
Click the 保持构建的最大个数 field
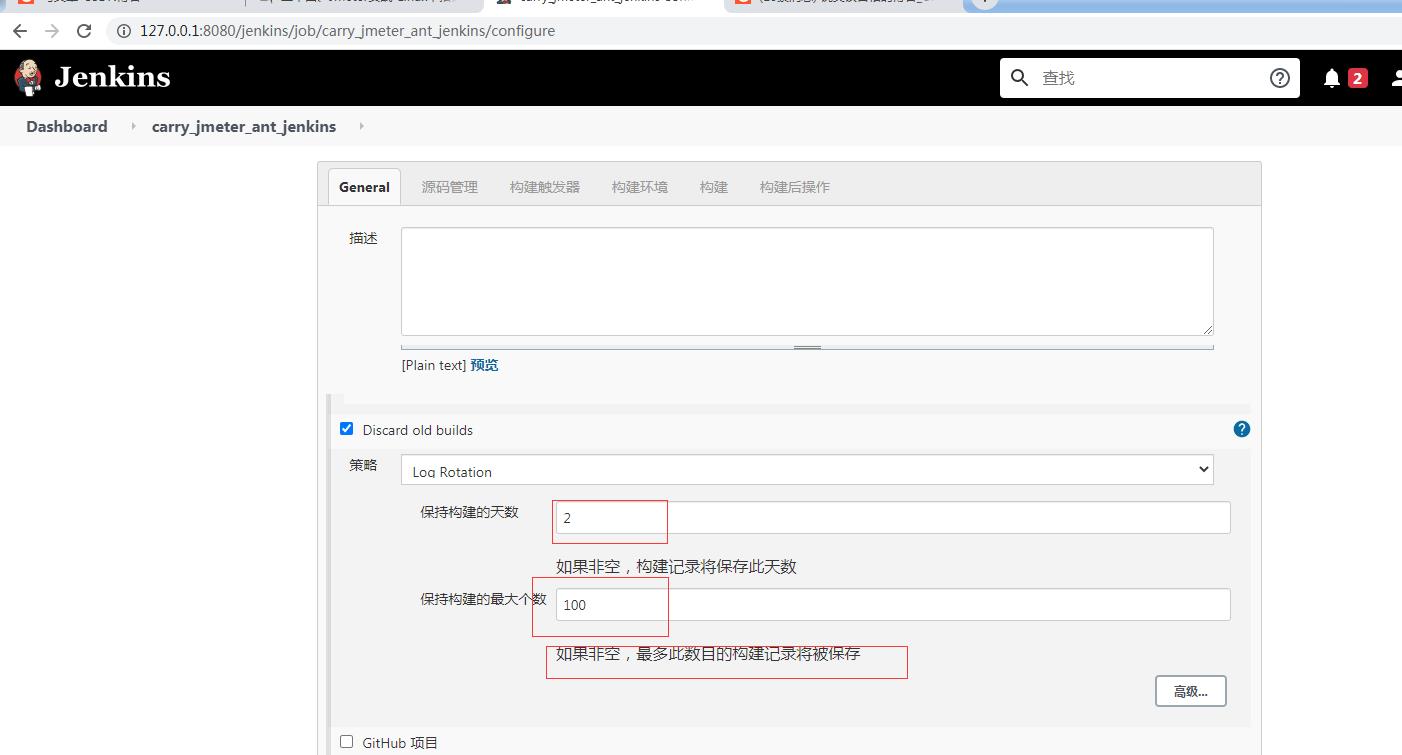pos(893,604)
